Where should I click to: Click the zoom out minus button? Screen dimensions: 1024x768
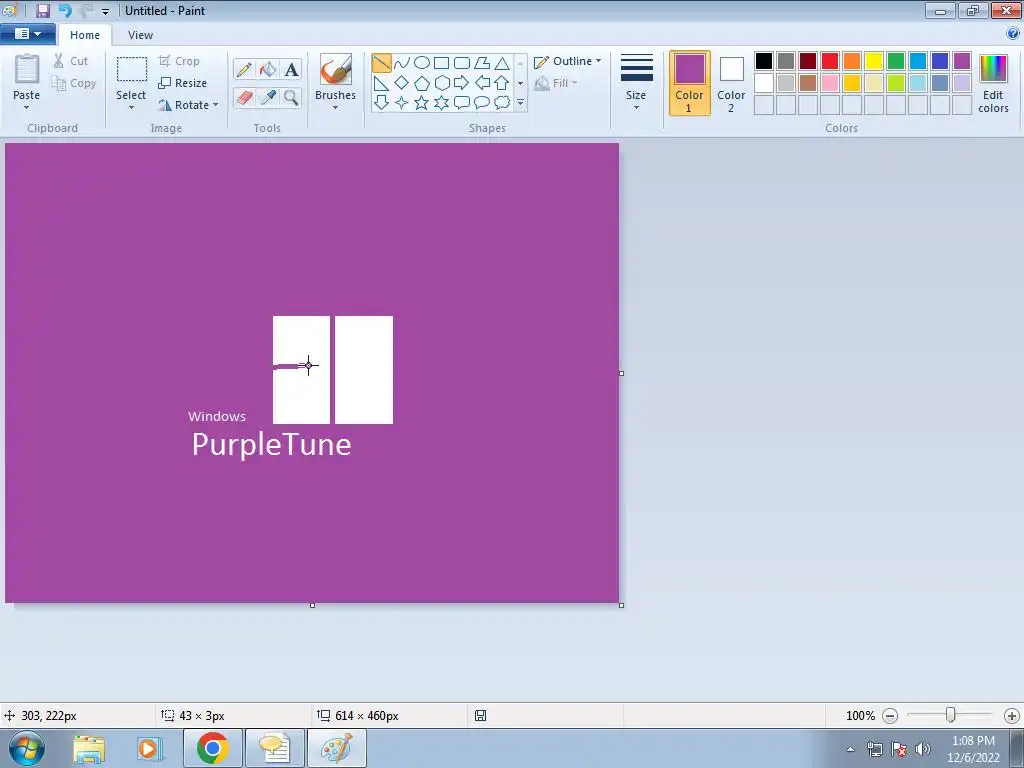(x=890, y=716)
